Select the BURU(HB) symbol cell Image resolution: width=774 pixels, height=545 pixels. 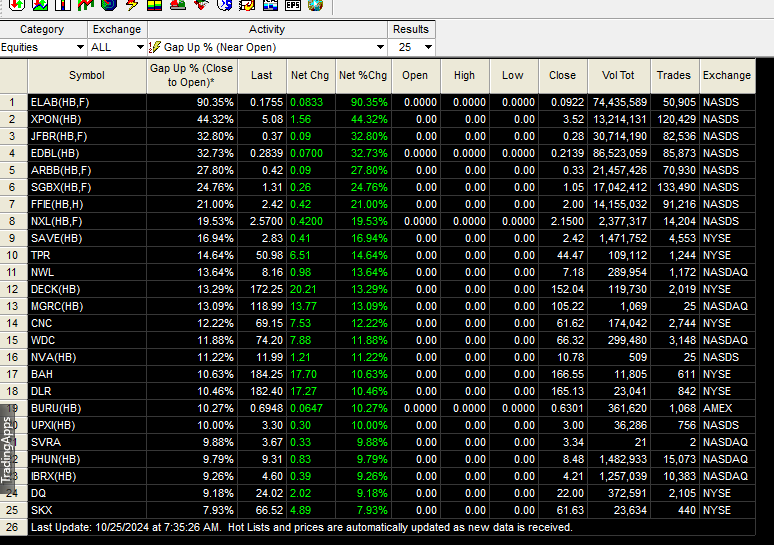[87, 409]
